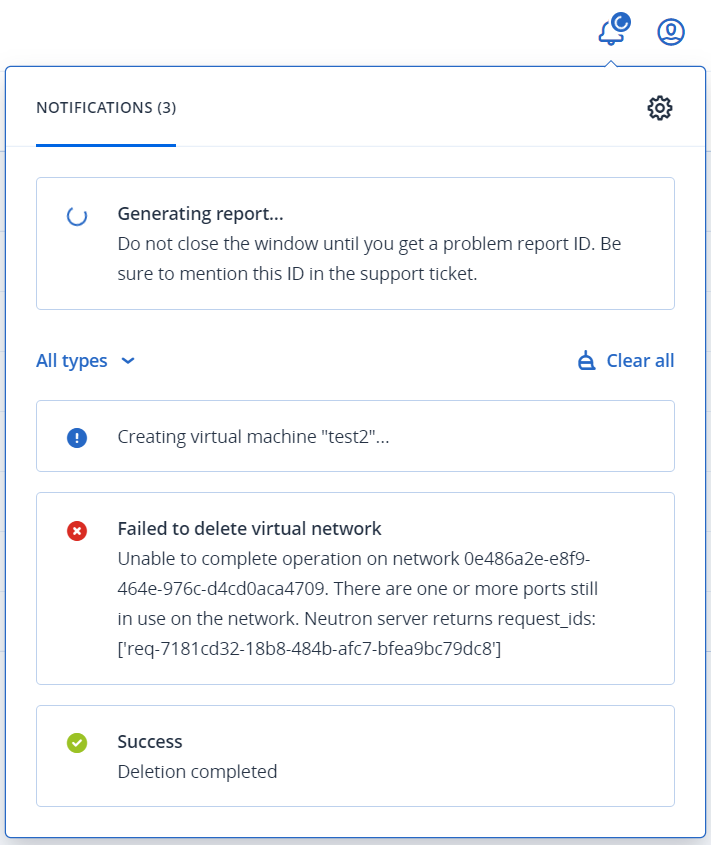711x845 pixels.
Task: Click the red error icon for failed deletion
Action: (x=77, y=531)
